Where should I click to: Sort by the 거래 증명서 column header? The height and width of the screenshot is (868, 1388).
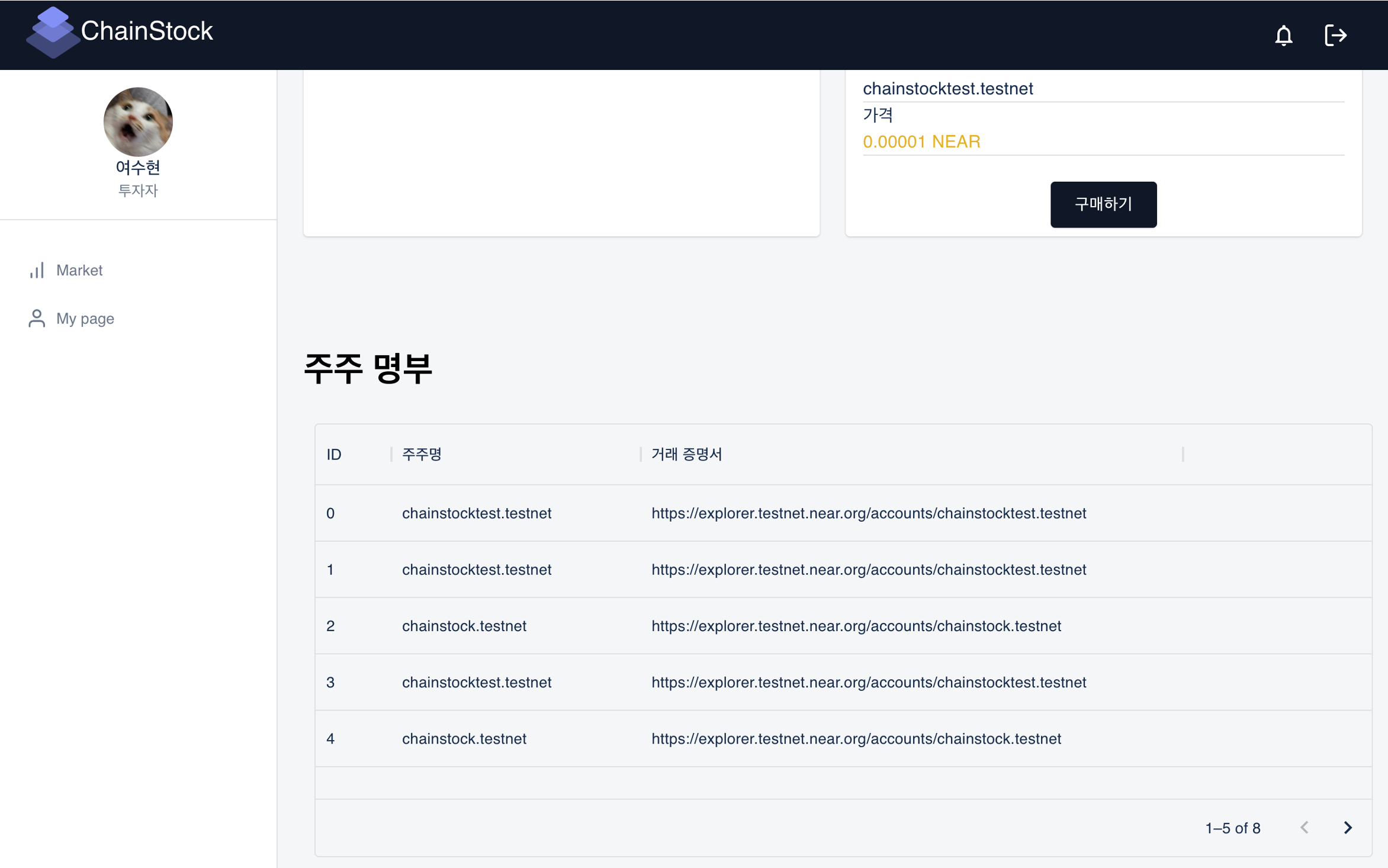(686, 455)
